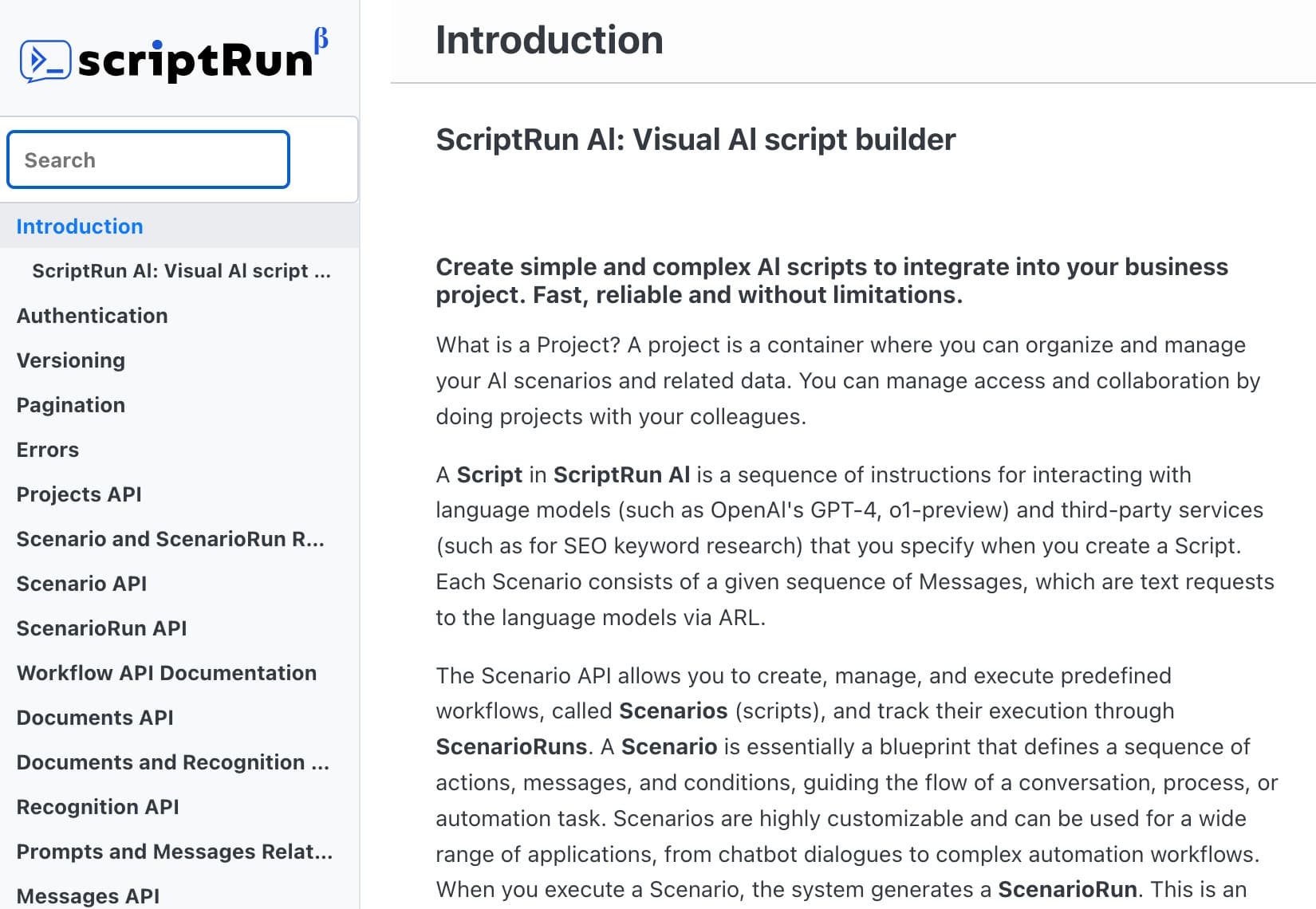
Task: Select the Scenario API sidebar link
Action: pos(81,584)
